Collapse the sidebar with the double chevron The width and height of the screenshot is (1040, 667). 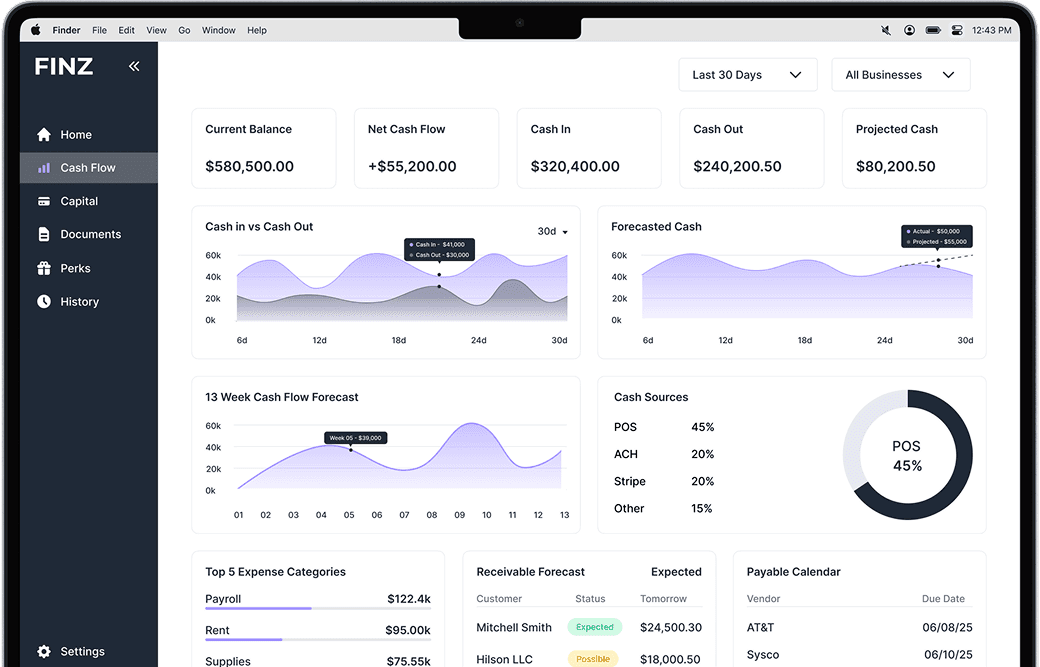click(134, 66)
